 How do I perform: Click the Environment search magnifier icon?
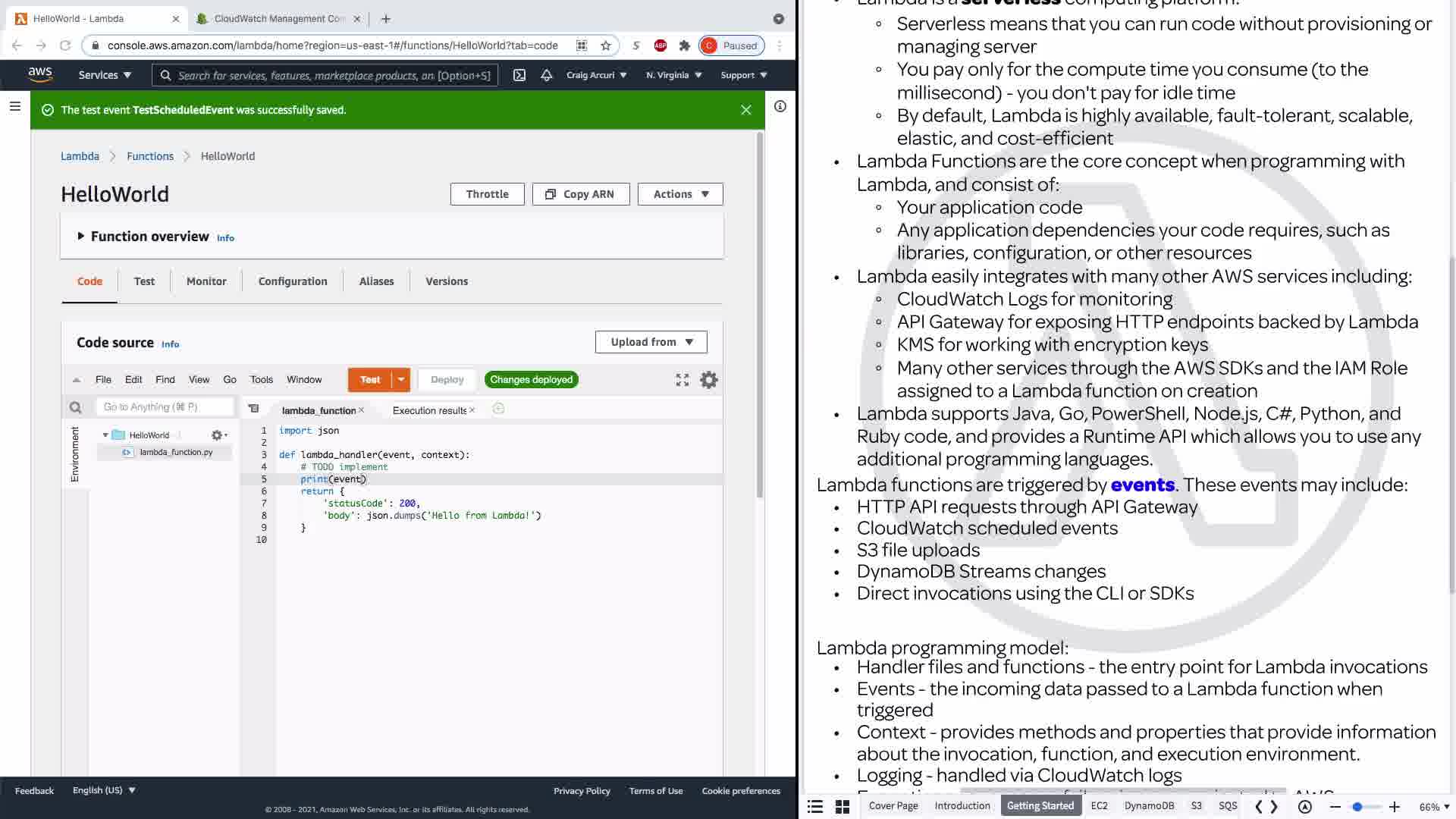click(x=76, y=408)
